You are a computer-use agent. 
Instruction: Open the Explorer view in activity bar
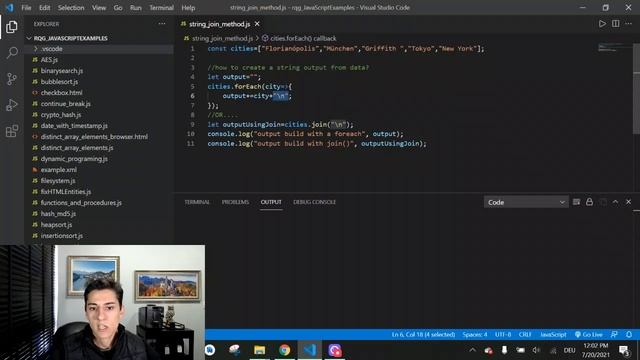(12, 27)
